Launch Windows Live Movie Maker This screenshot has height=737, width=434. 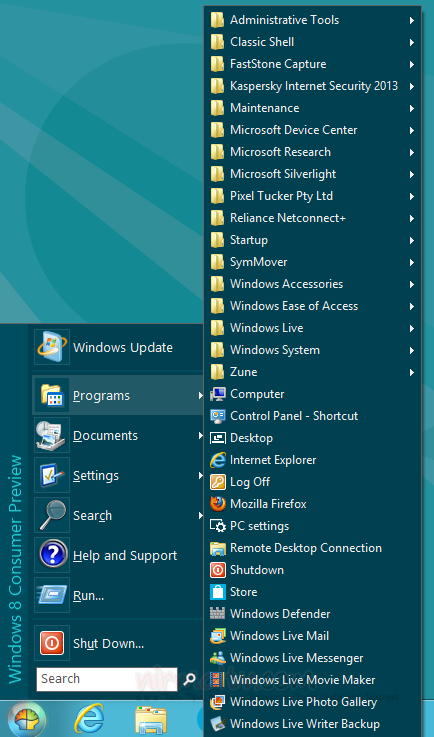(312, 680)
